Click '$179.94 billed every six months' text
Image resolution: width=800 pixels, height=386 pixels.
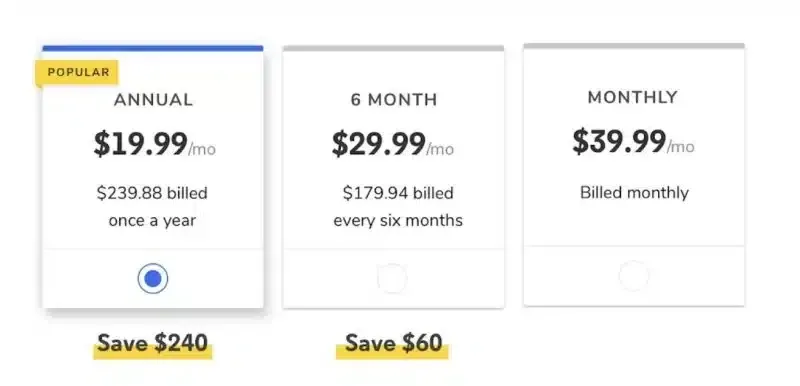click(398, 207)
